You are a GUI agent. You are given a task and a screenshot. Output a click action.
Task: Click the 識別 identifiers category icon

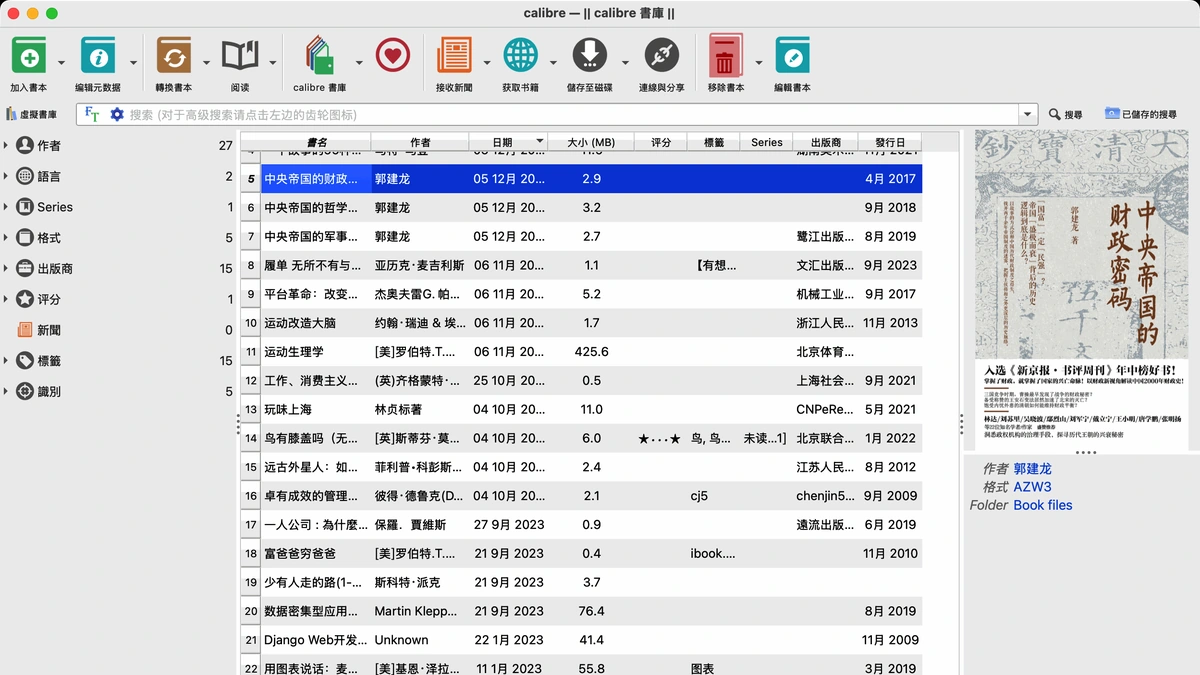tap(25, 391)
